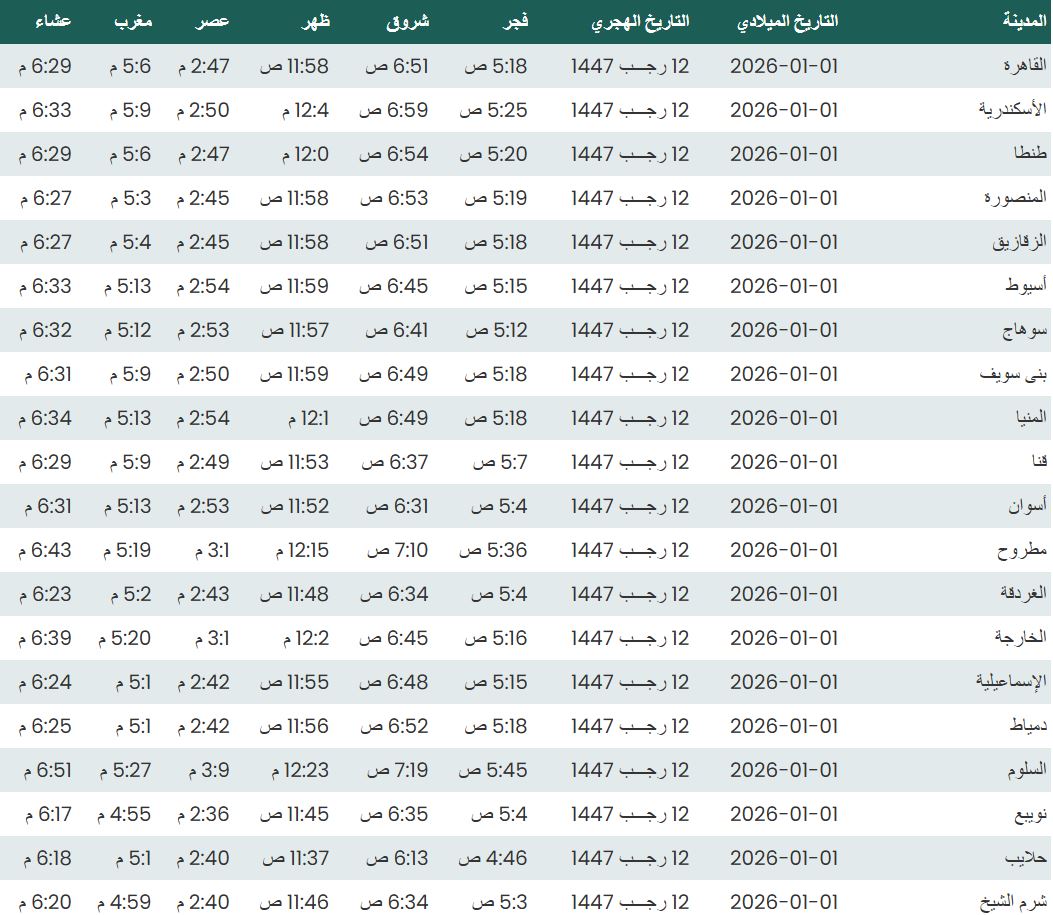The height and width of the screenshot is (915, 1053).
Task: Click the السلوم city name
Action: point(1027,770)
